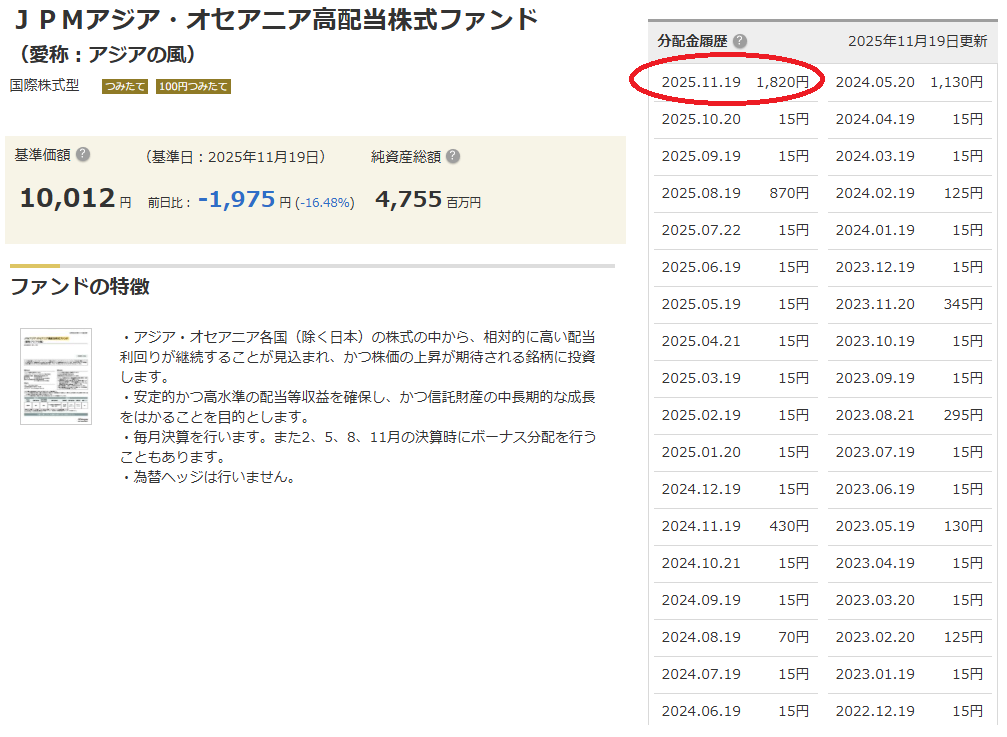Click the 100円つみたて badge
This screenshot has height=737, width=1007.
coord(193,87)
